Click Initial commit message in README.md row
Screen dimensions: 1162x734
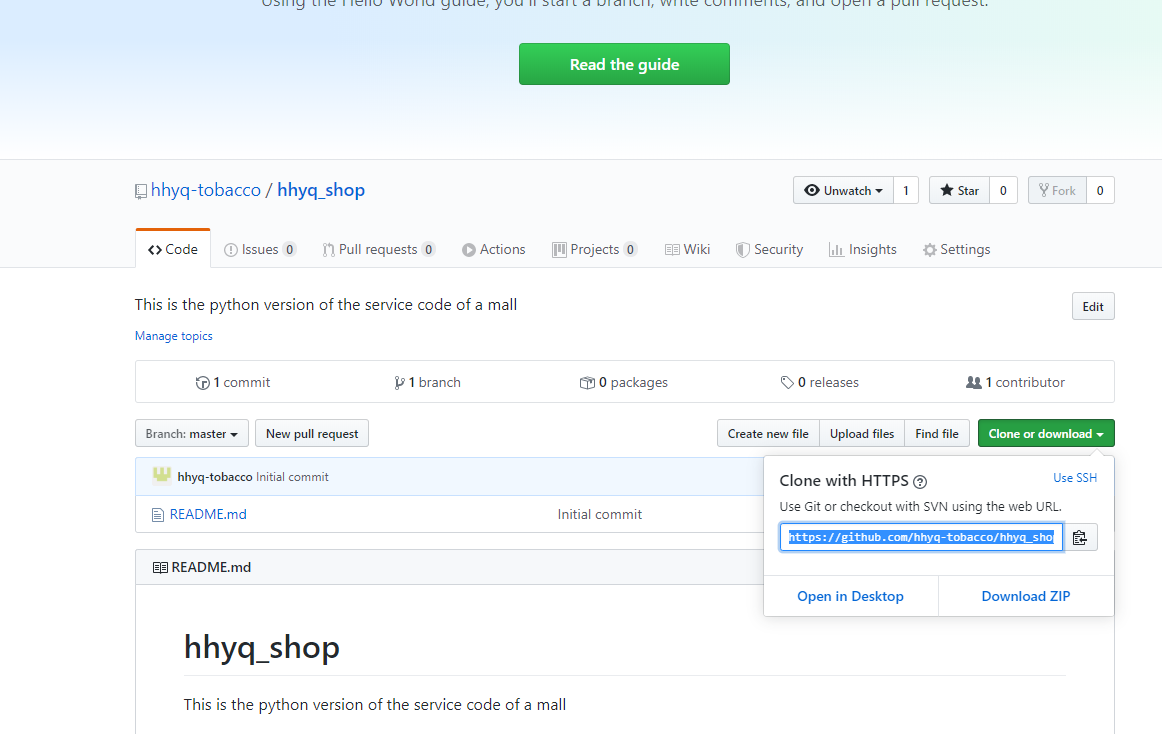coord(600,514)
